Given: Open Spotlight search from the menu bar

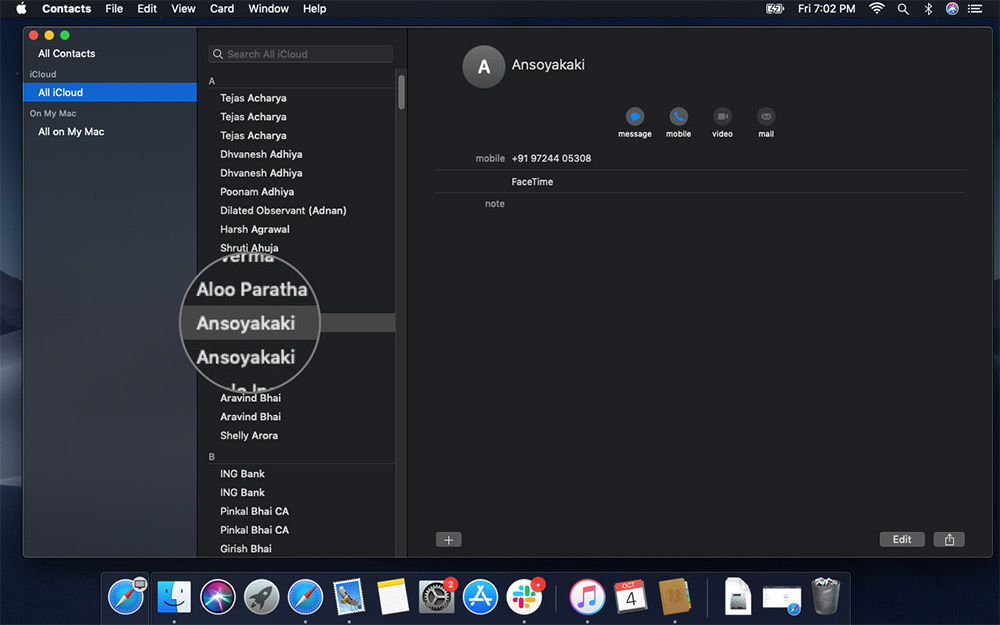Looking at the screenshot, I should click(x=903, y=9).
